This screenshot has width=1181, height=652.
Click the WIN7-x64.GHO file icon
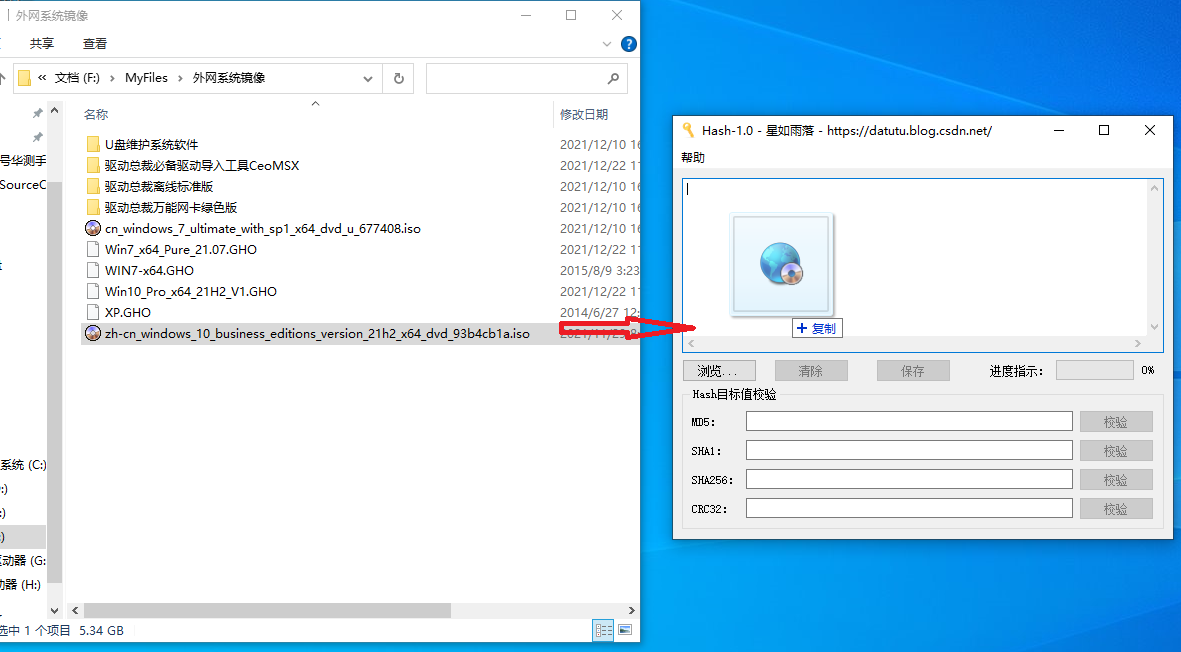(x=93, y=270)
